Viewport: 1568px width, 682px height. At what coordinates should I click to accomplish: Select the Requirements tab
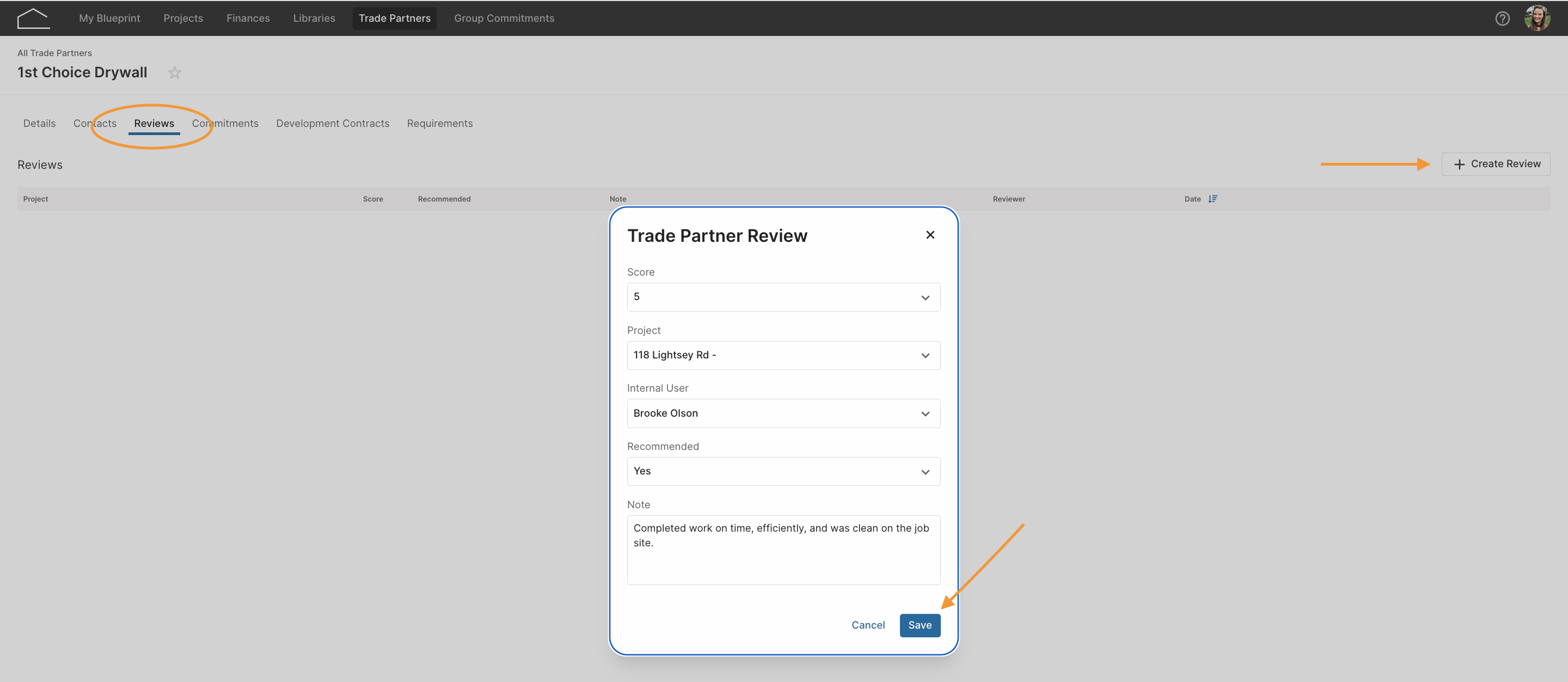439,124
